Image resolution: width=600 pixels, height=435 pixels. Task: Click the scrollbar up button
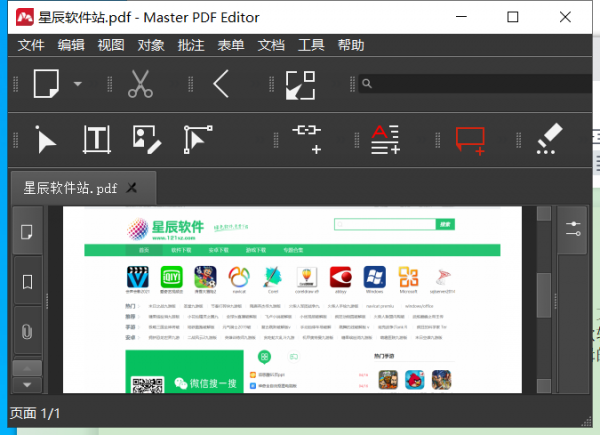click(544, 213)
